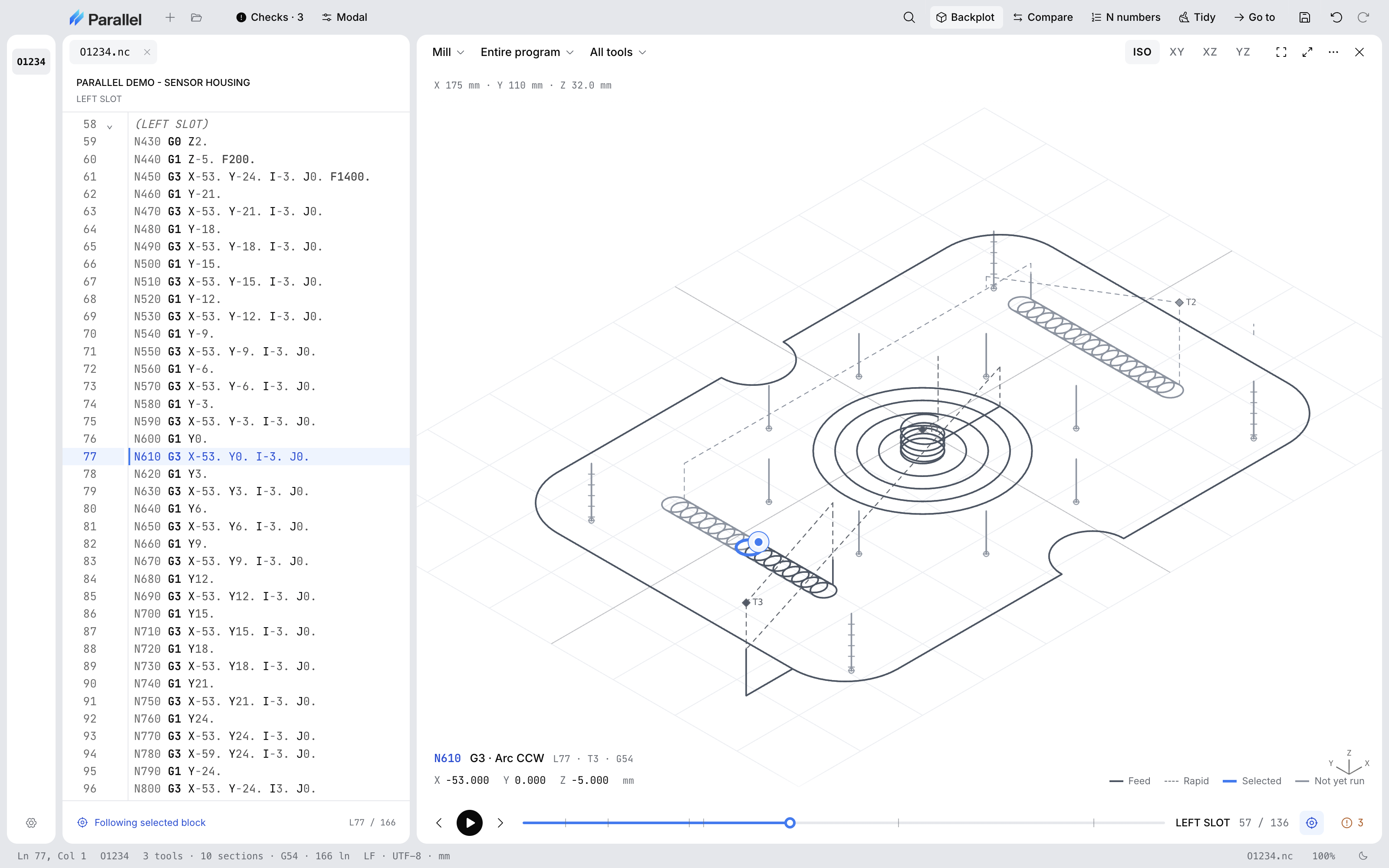Click the Compare button
Screen dimensions: 1389x868
coord(1043,17)
